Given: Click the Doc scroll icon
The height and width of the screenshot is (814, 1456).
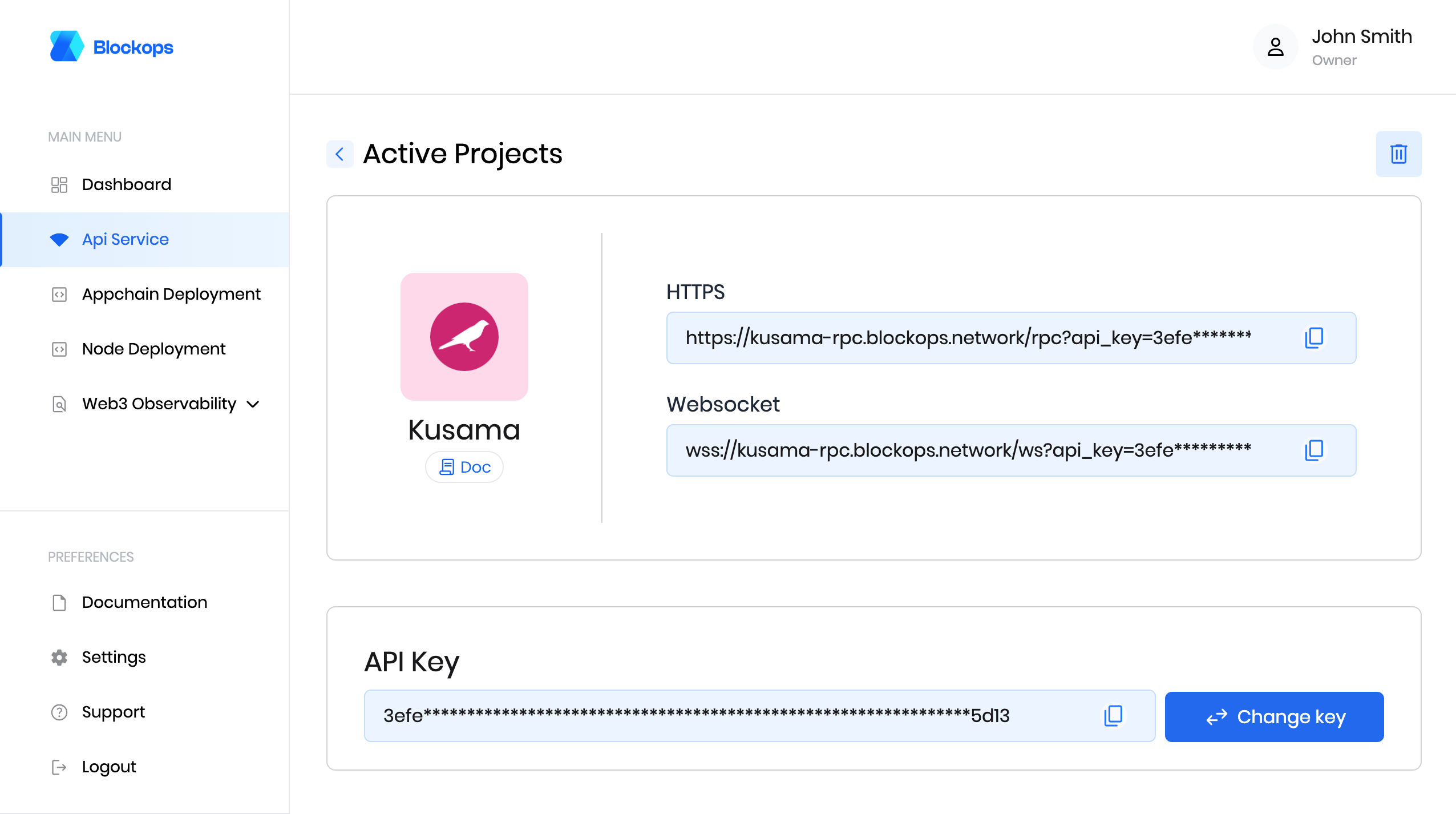Looking at the screenshot, I should pyautogui.click(x=447, y=467).
